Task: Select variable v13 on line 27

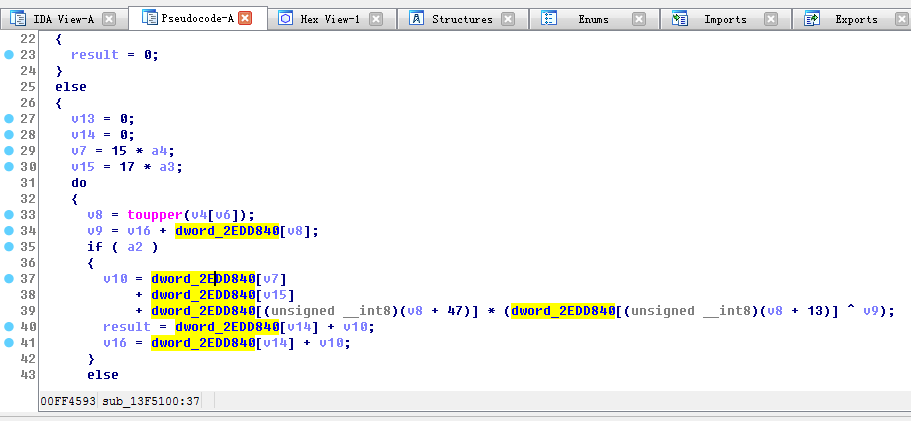Action: (83, 118)
